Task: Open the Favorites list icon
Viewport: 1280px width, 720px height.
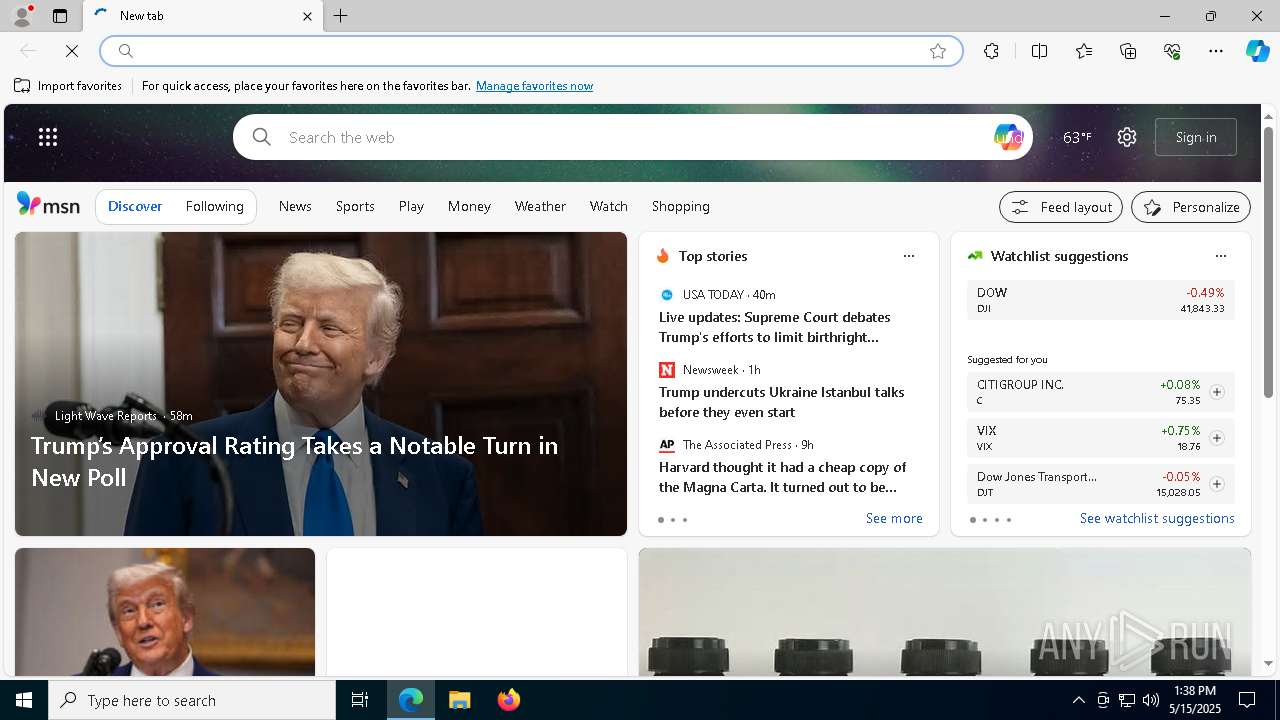Action: coord(1084,51)
